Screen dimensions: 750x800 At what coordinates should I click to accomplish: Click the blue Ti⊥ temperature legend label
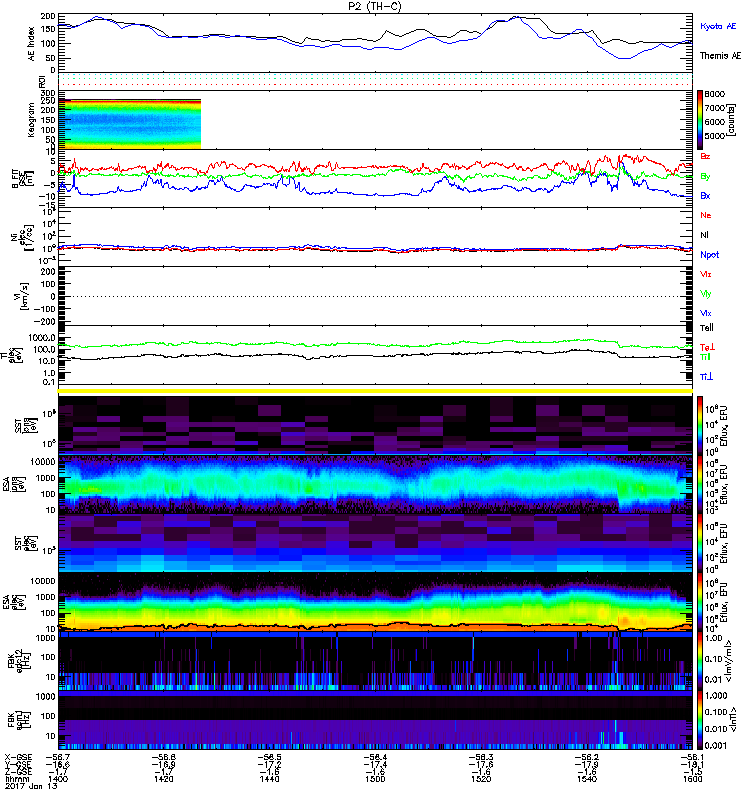[x=706, y=377]
